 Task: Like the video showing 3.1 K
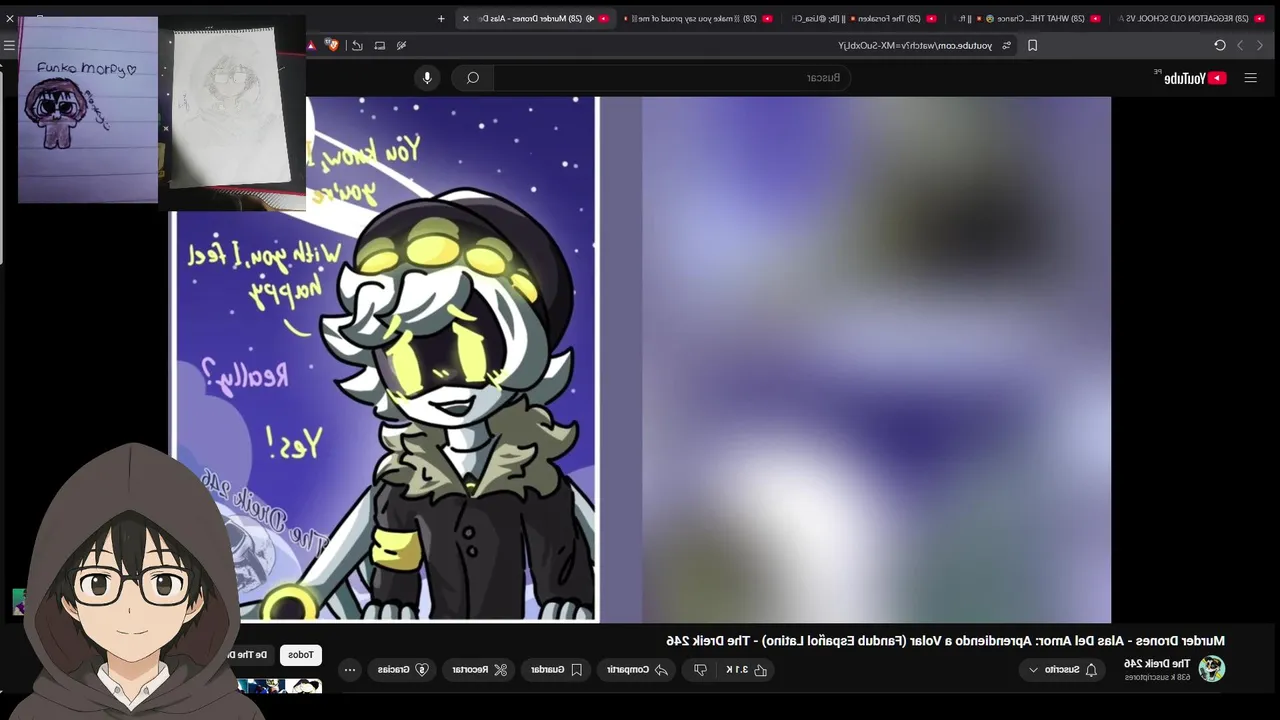747,670
